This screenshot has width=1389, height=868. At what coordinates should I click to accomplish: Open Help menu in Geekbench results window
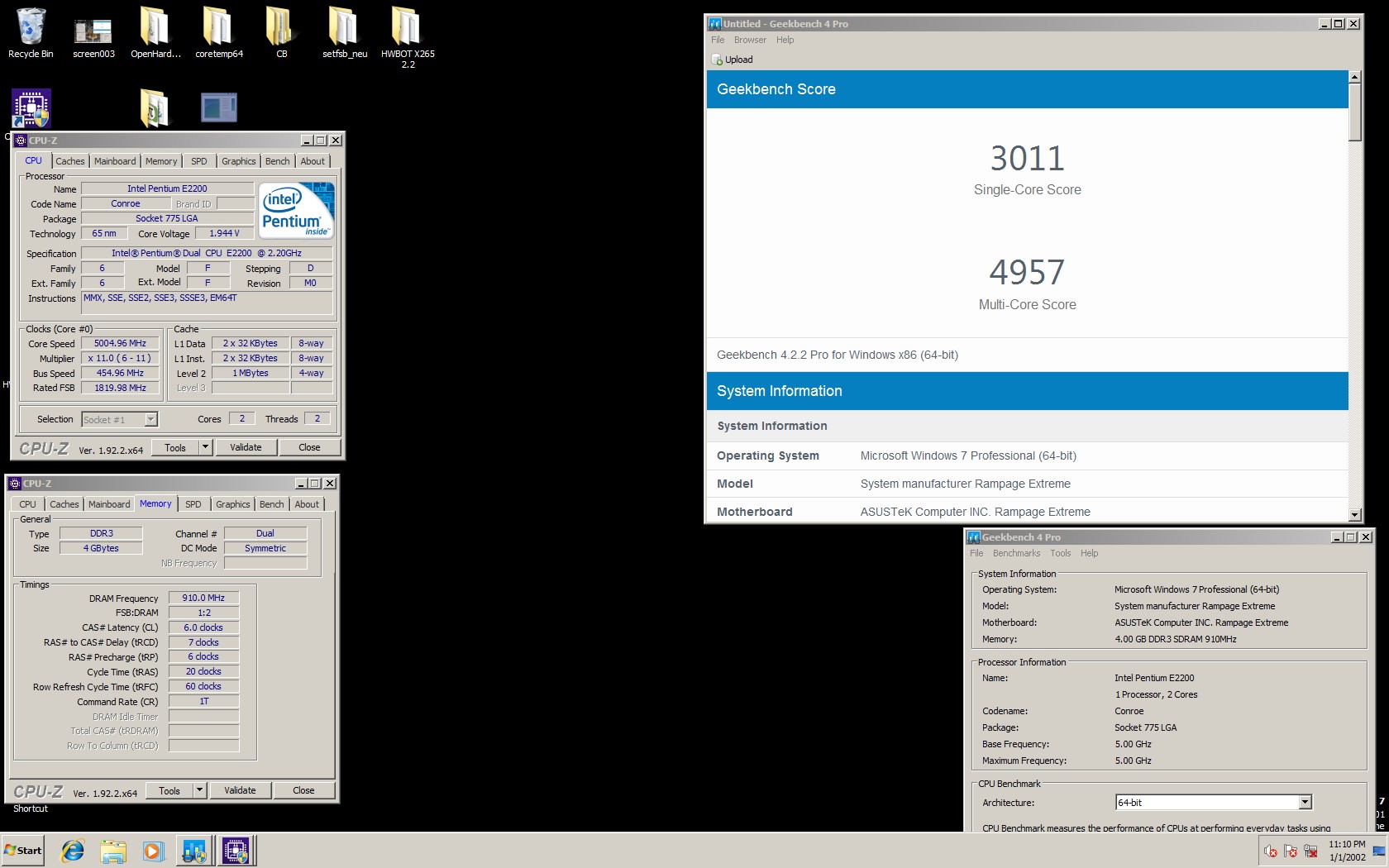[785, 40]
